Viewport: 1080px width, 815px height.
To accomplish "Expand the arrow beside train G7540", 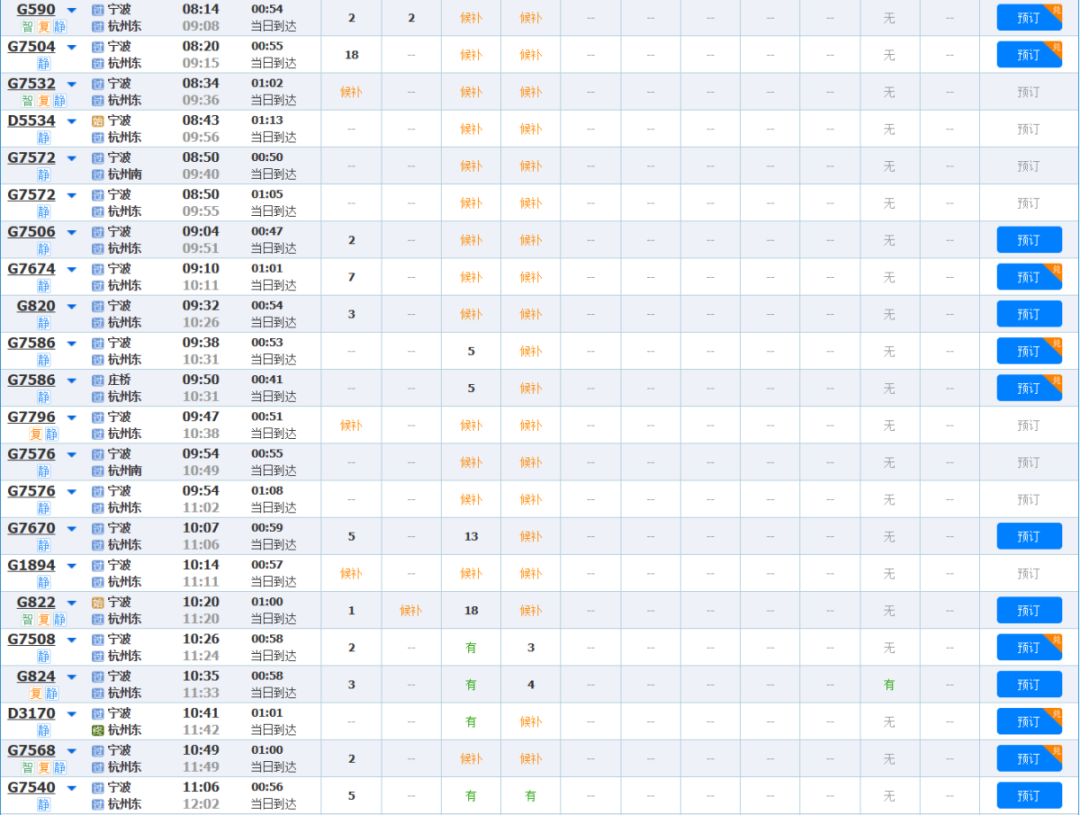I will (72, 788).
